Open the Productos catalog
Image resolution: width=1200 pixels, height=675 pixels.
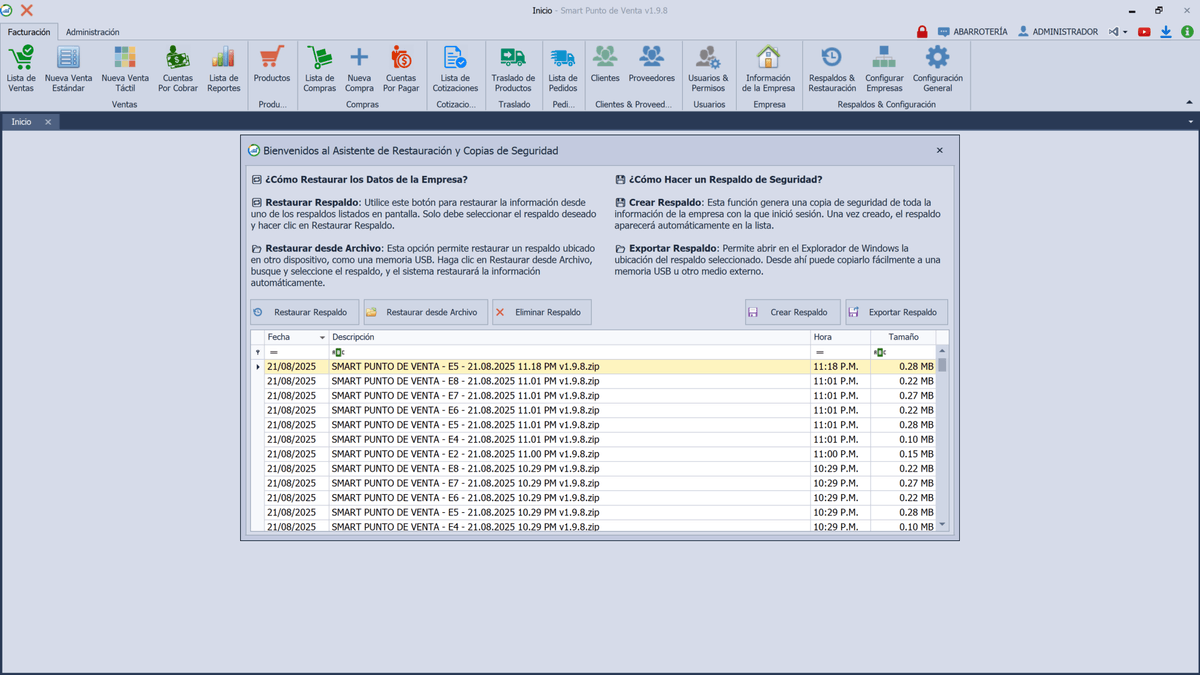[272, 64]
